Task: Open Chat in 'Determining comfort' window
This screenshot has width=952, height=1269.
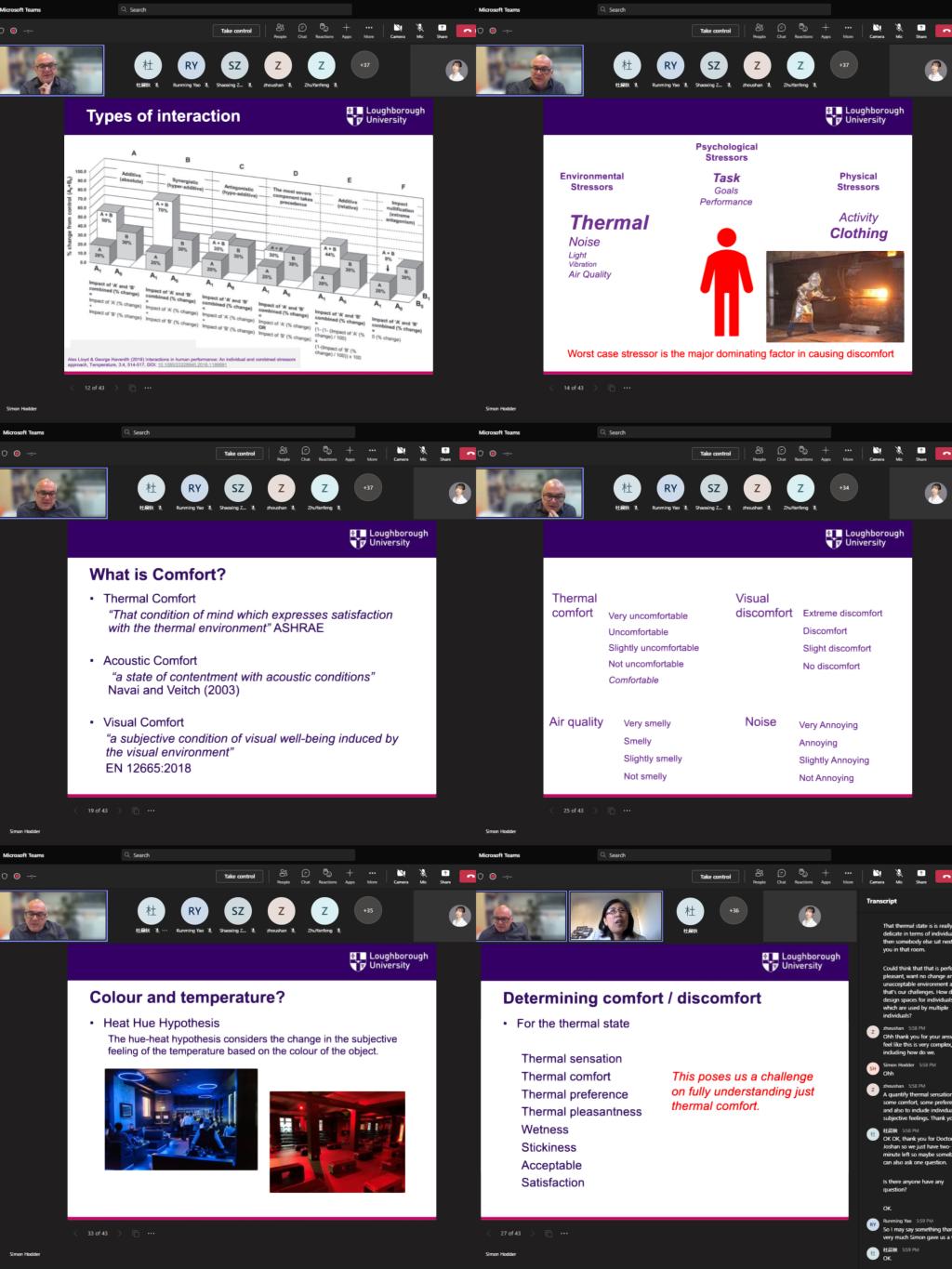Action: click(x=782, y=876)
